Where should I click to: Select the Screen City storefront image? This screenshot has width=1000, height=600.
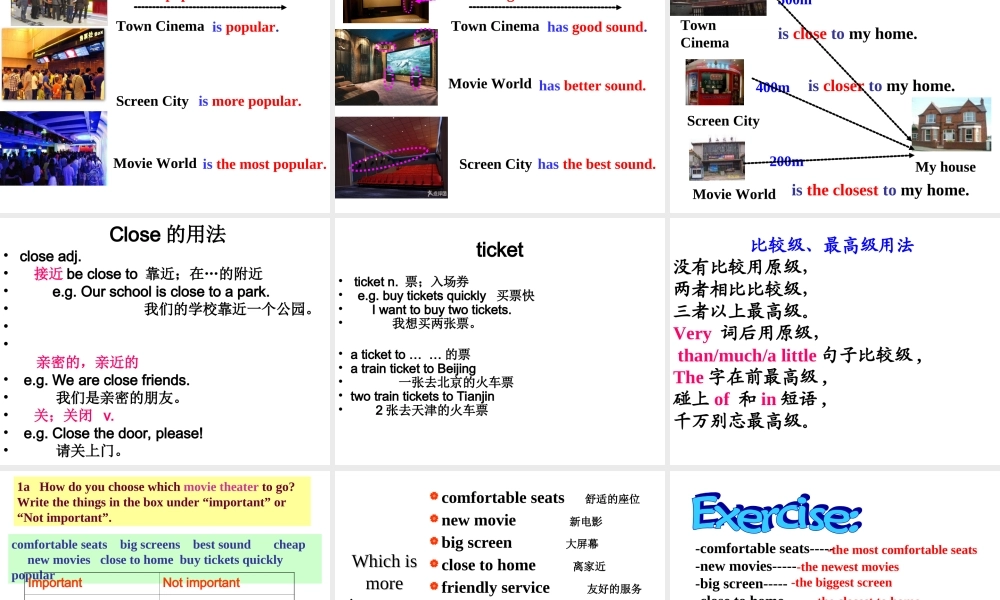click(x=714, y=81)
